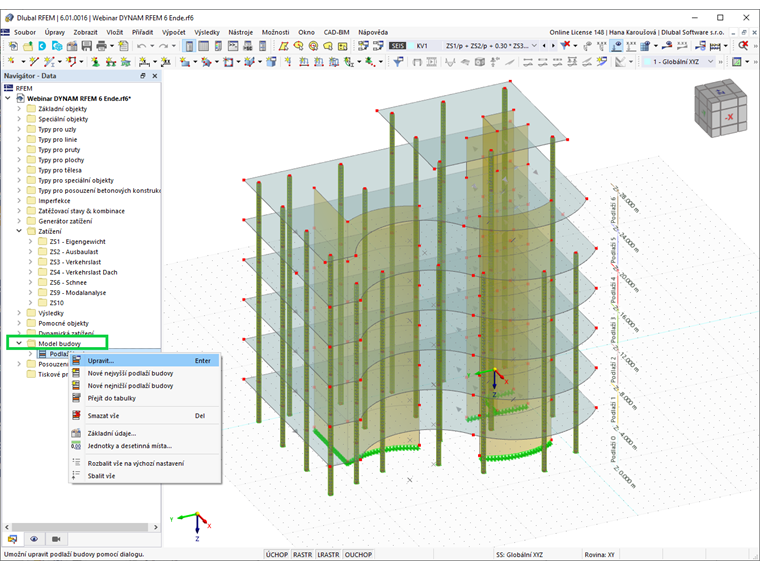760x570 pixels.
Task: Toggle LRASTR in status bar
Action: tap(328, 554)
